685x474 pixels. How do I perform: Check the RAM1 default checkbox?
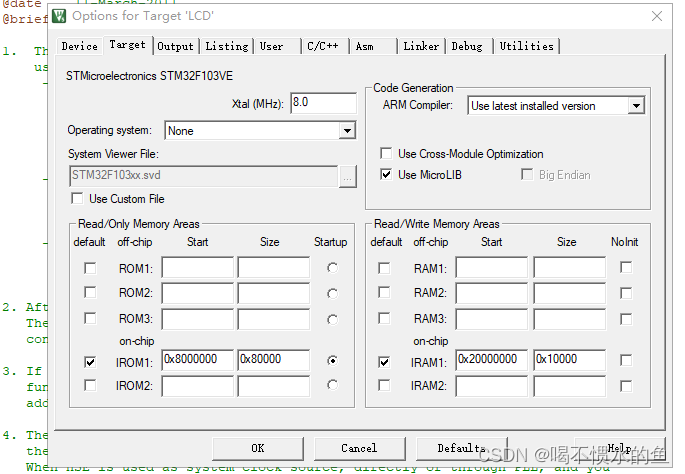pos(384,268)
